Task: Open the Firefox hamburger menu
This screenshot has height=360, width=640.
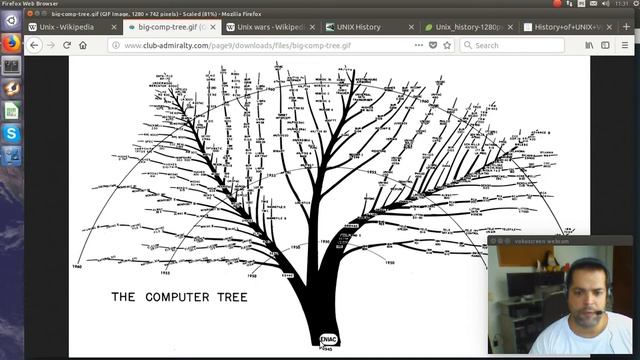Action: [625, 45]
